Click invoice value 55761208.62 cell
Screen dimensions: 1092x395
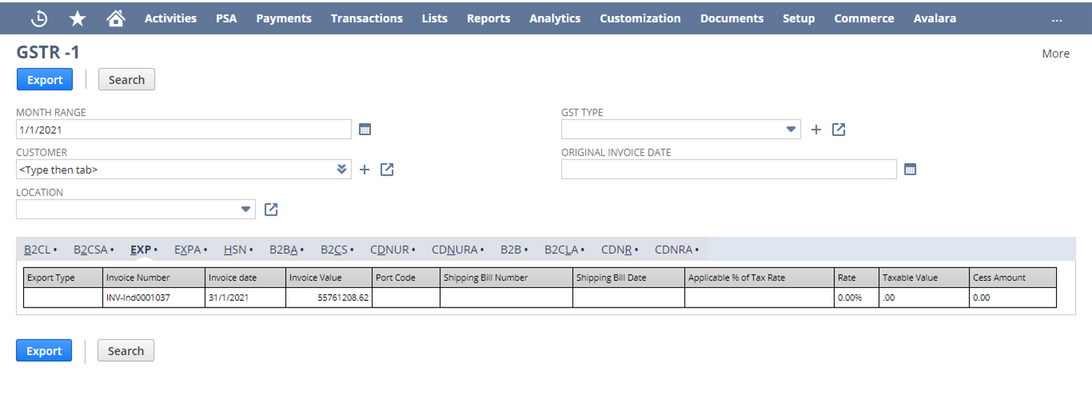click(329, 297)
